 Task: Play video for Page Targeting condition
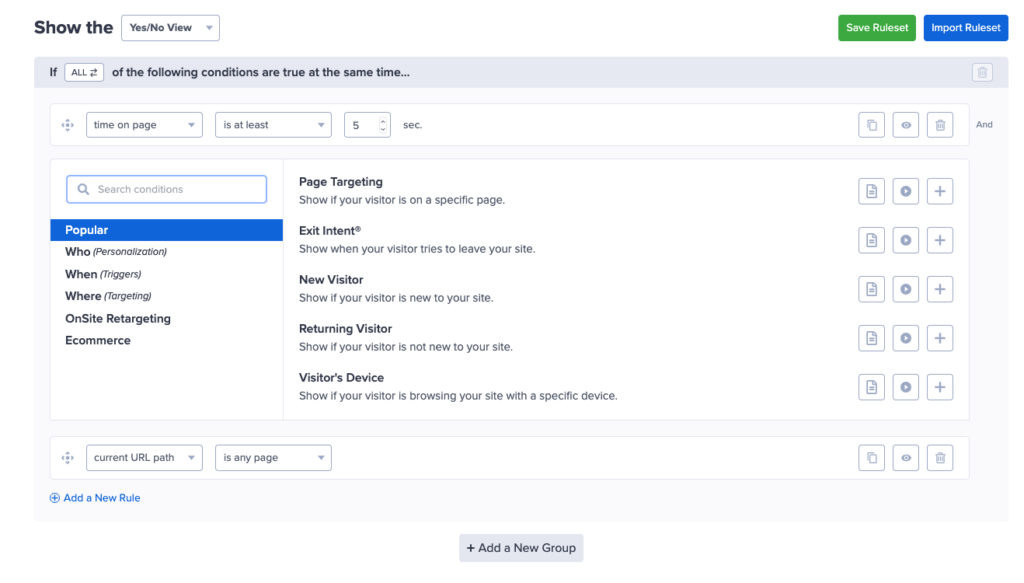click(x=905, y=191)
